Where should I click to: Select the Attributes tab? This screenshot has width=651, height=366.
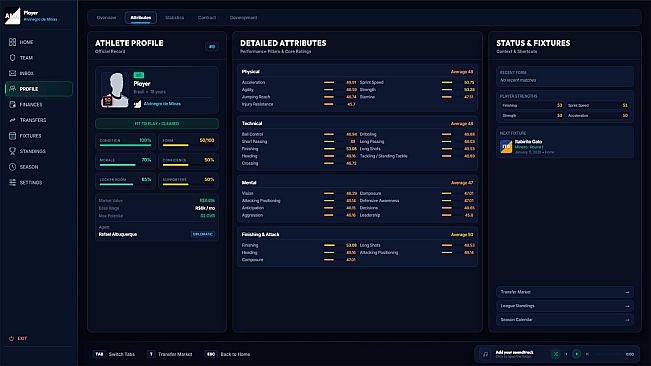pos(141,18)
